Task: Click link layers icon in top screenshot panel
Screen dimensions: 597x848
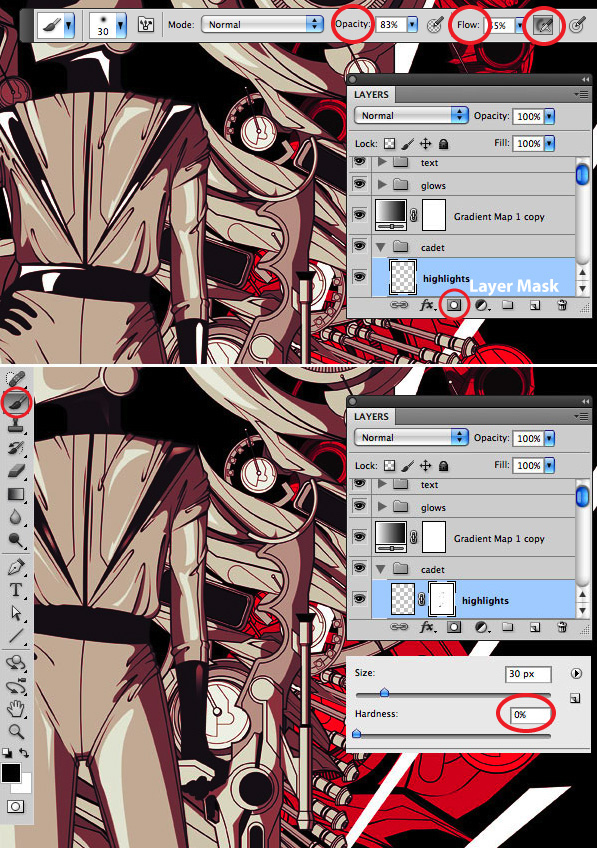Action: click(x=399, y=305)
